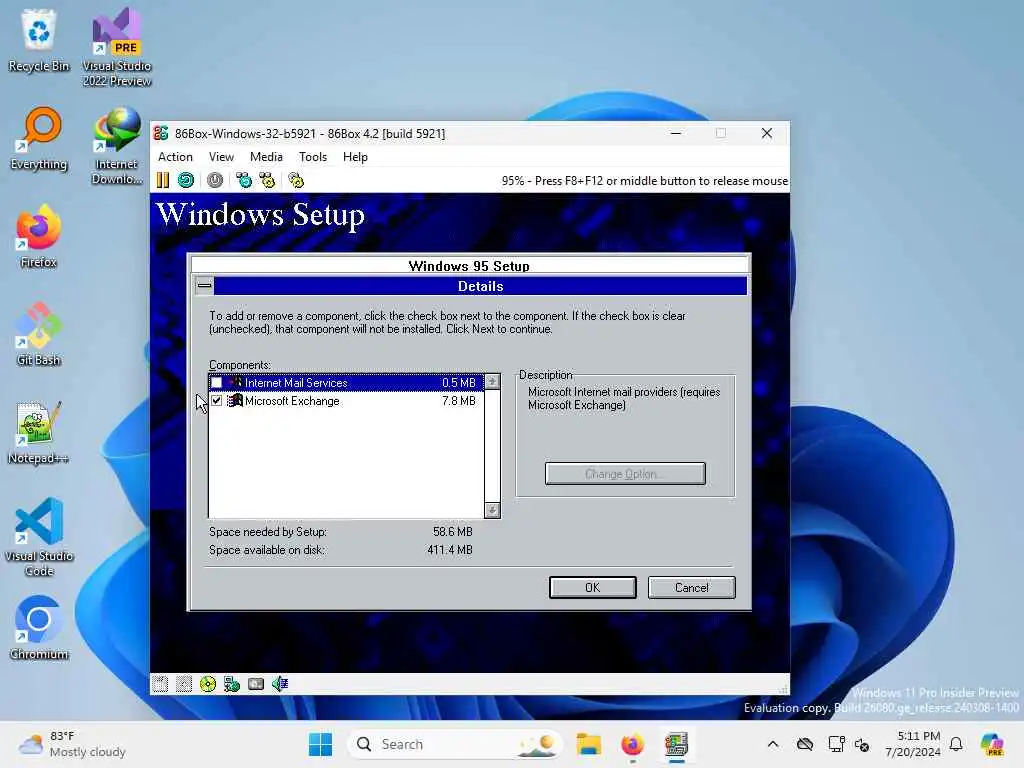Open the View menu
Image resolution: width=1024 pixels, height=768 pixels.
point(221,157)
